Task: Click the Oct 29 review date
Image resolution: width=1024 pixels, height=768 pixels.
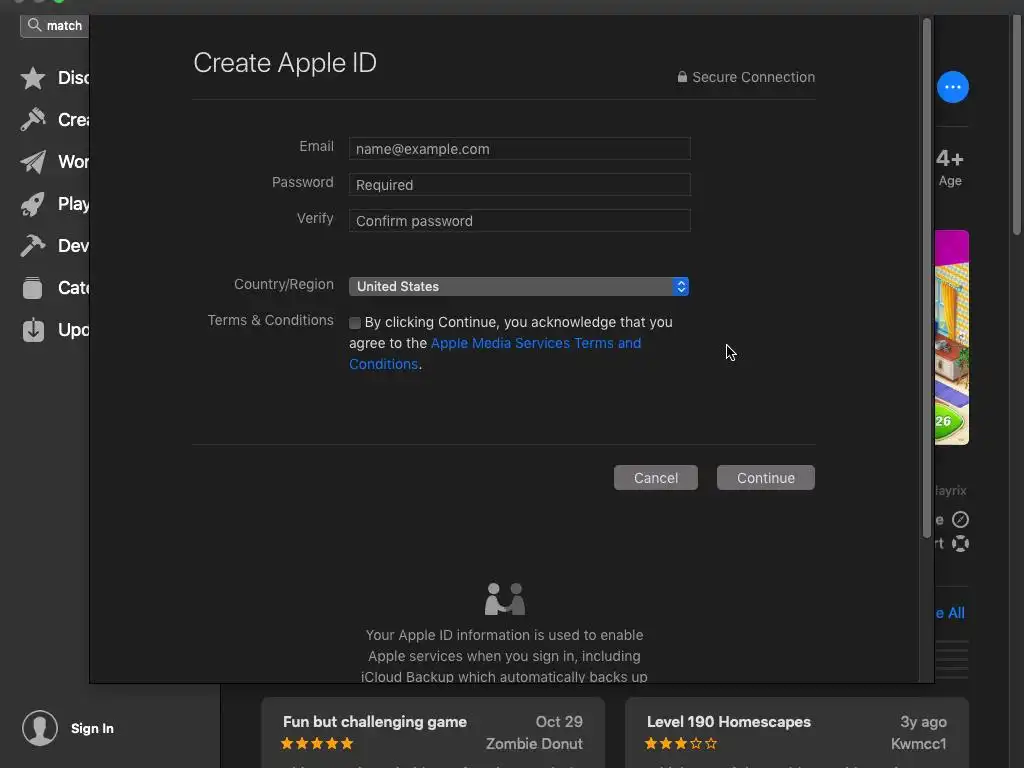Action: [x=559, y=722]
